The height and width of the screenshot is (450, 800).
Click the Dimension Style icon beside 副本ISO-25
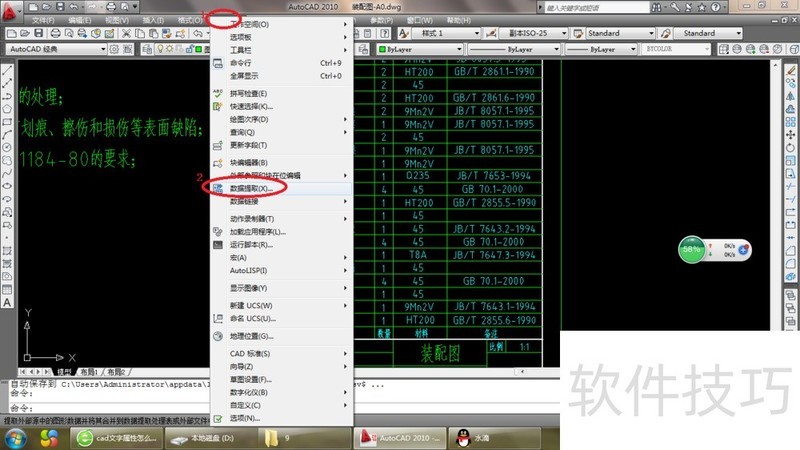pos(491,34)
